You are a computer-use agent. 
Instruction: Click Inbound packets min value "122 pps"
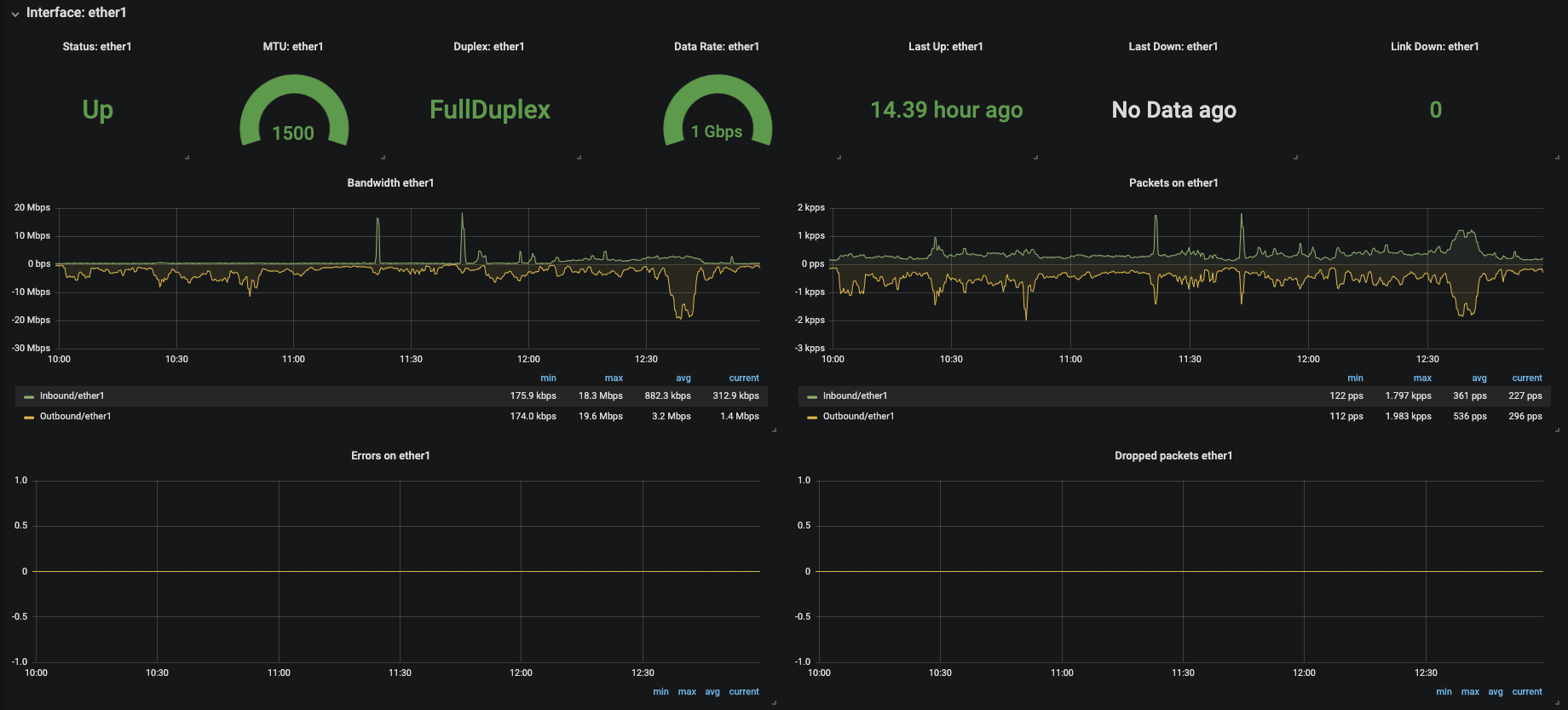tap(1346, 395)
